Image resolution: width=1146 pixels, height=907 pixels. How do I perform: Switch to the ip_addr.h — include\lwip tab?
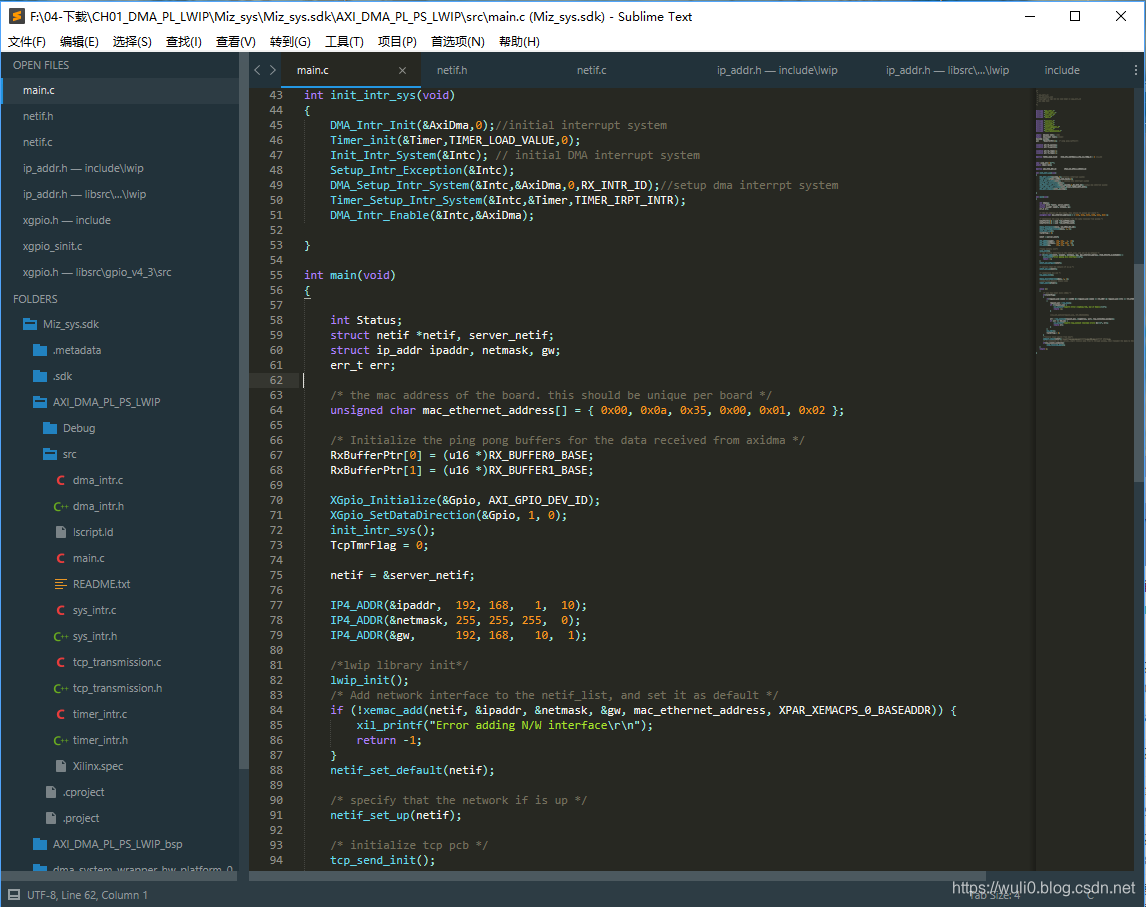(777, 70)
